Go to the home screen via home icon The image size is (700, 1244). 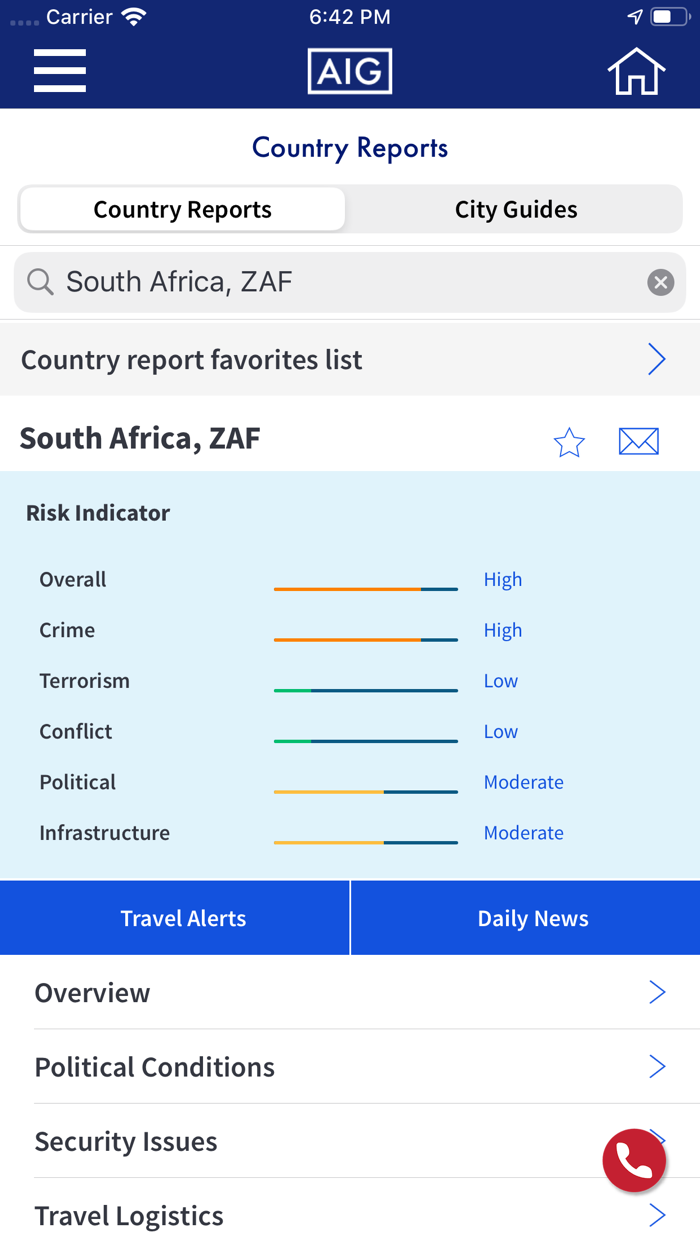(636, 70)
